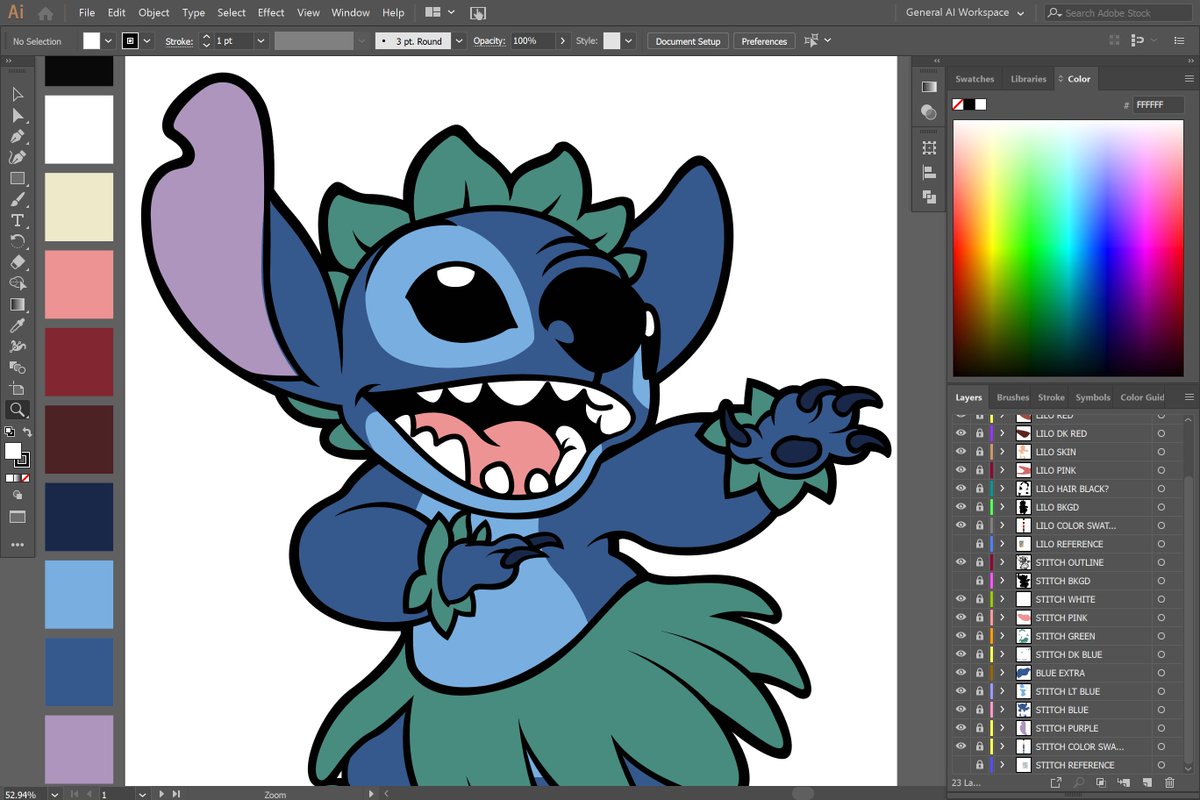Image resolution: width=1200 pixels, height=800 pixels.
Task: Select the Eyedropper tool
Action: tap(17, 325)
